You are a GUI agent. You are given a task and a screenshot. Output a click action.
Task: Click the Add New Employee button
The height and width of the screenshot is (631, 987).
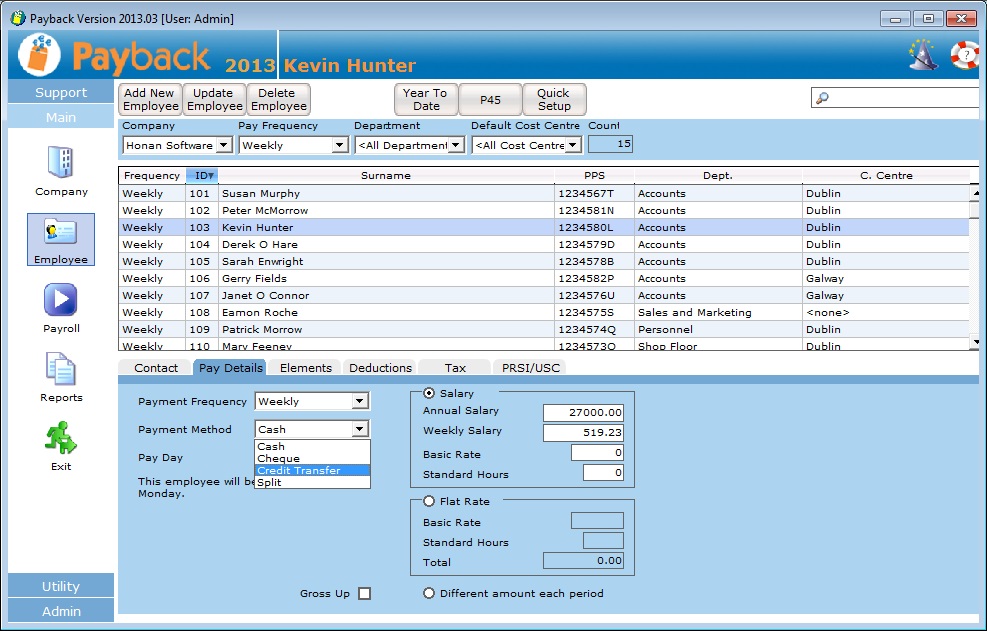[x=150, y=100]
